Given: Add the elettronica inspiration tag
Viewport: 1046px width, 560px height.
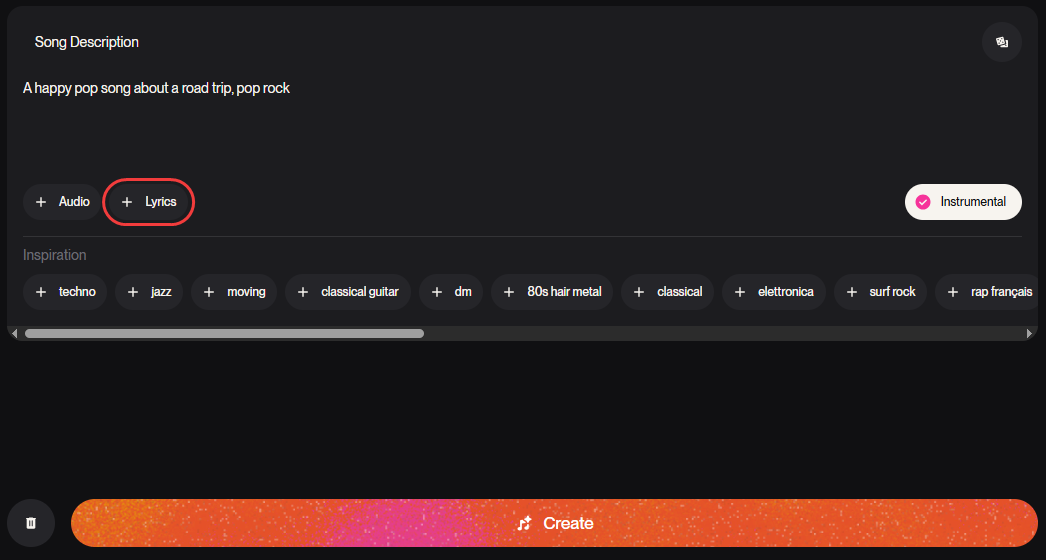Looking at the screenshot, I should 774,292.
